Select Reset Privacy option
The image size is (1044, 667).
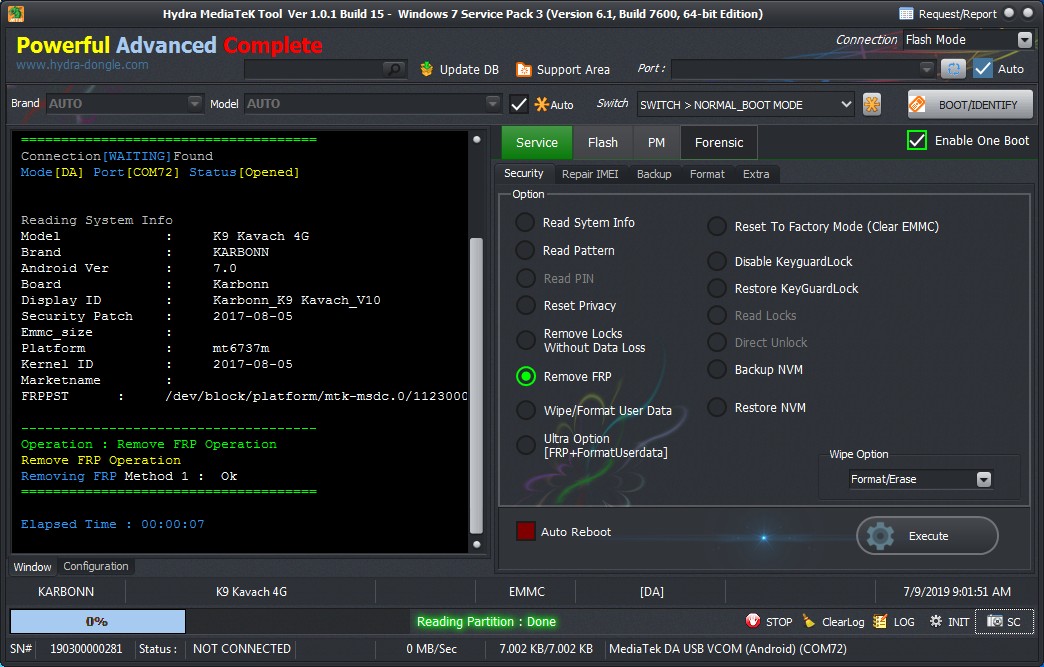(x=525, y=306)
